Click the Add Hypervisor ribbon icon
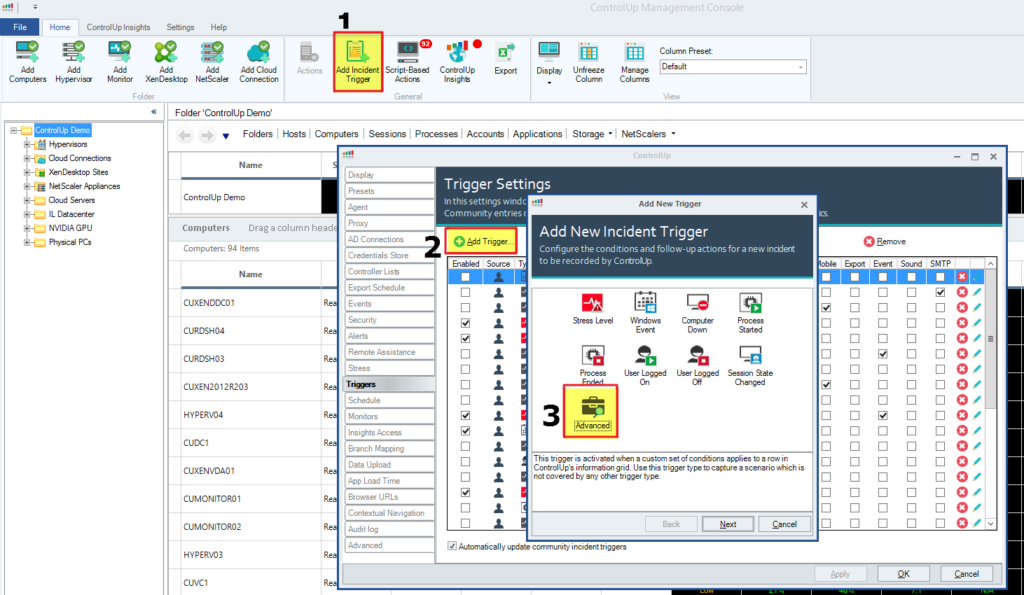This screenshot has height=595, width=1024. (72, 60)
